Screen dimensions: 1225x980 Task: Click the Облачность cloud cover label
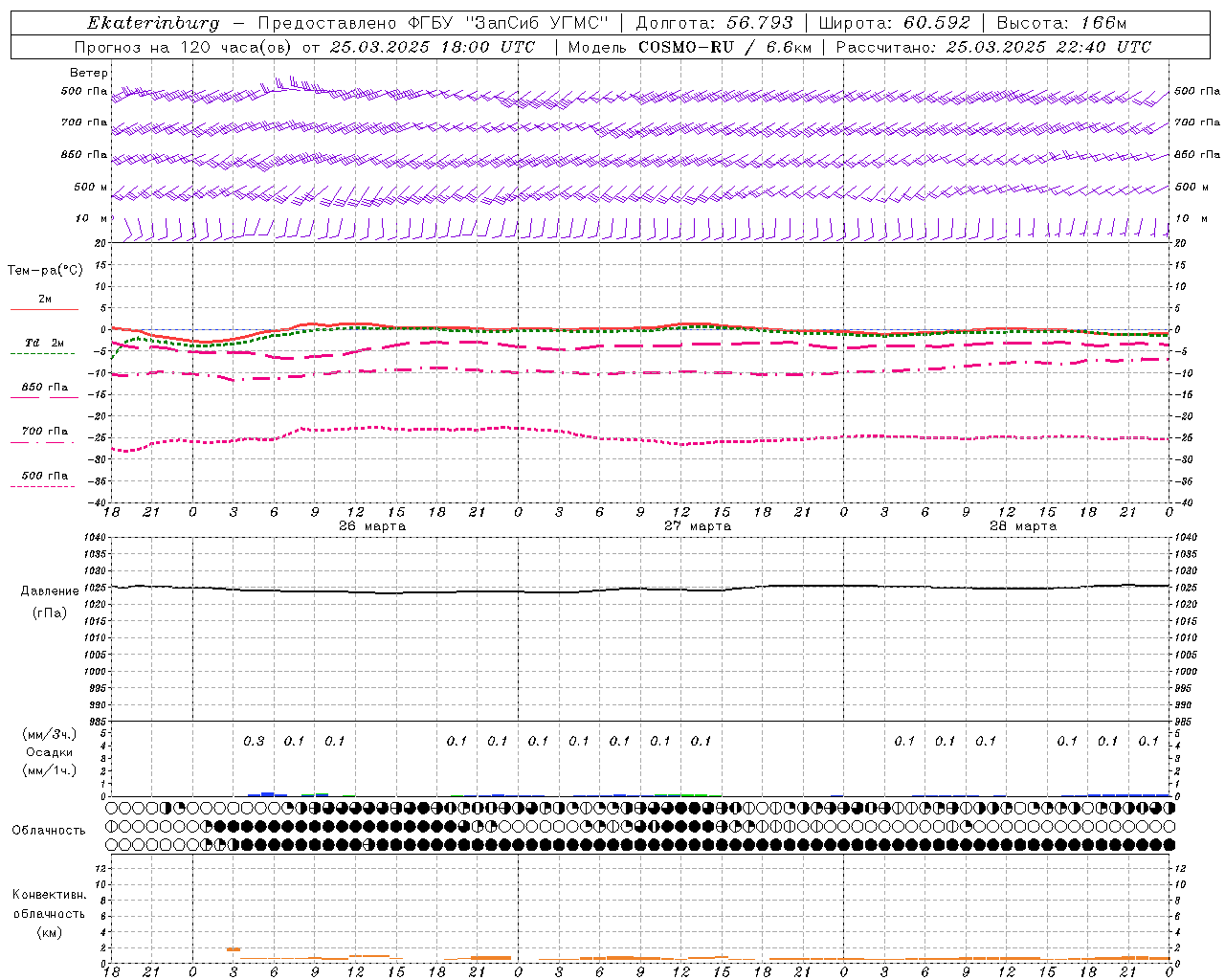49,830
